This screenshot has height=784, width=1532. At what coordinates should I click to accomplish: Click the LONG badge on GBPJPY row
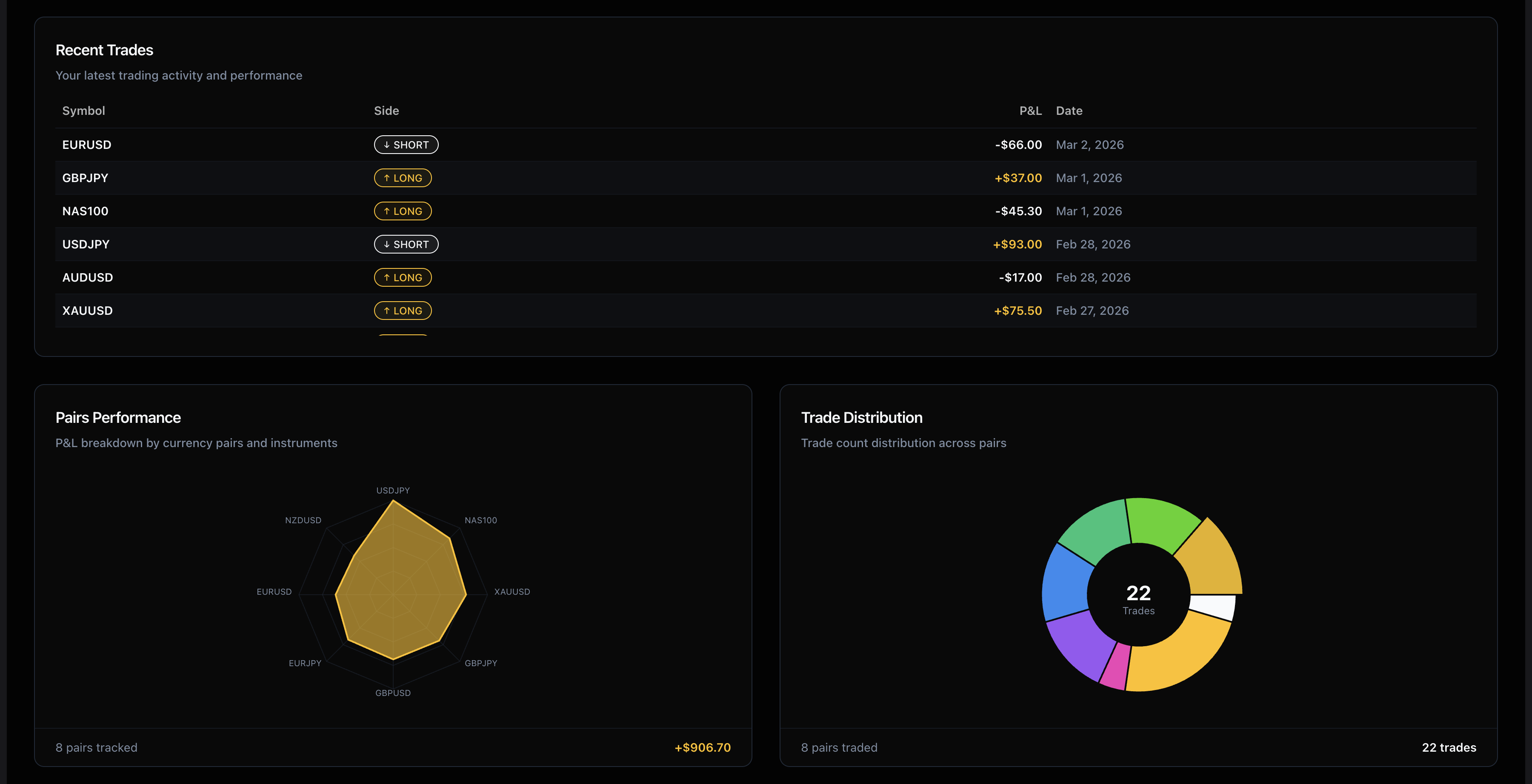(403, 178)
